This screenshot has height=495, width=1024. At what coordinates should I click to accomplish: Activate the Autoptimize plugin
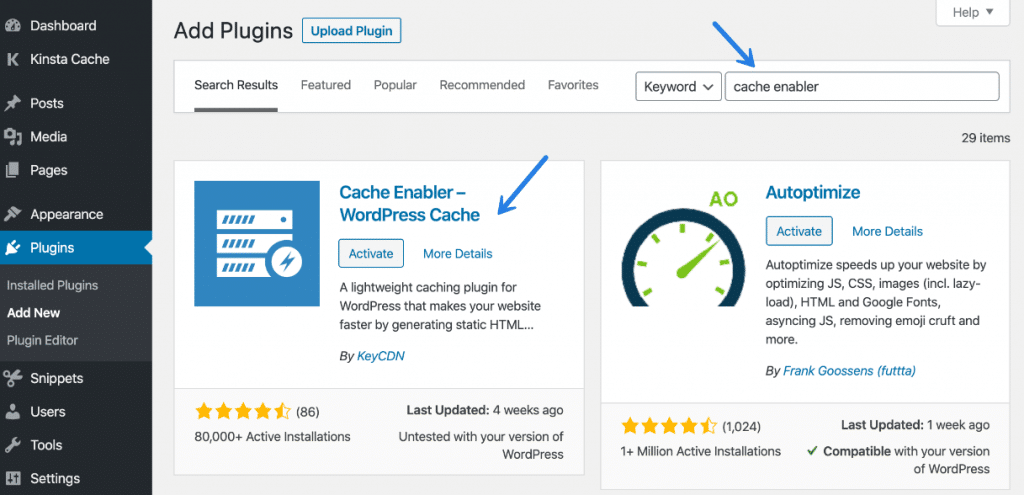(799, 231)
